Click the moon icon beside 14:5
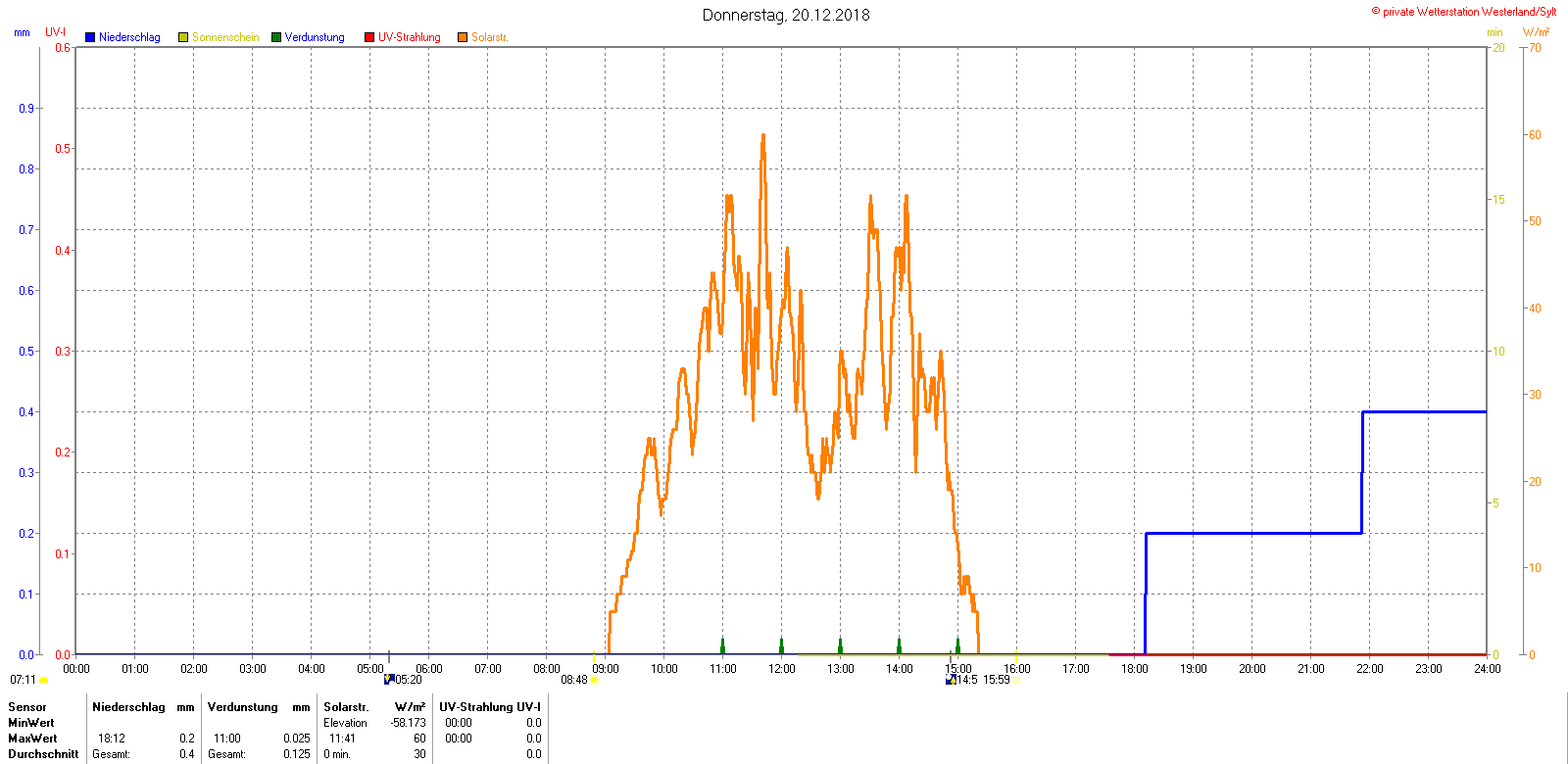 pos(951,679)
